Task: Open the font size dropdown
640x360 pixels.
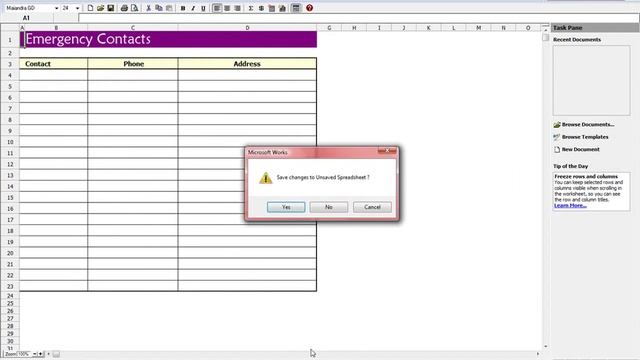Action: tap(77, 8)
